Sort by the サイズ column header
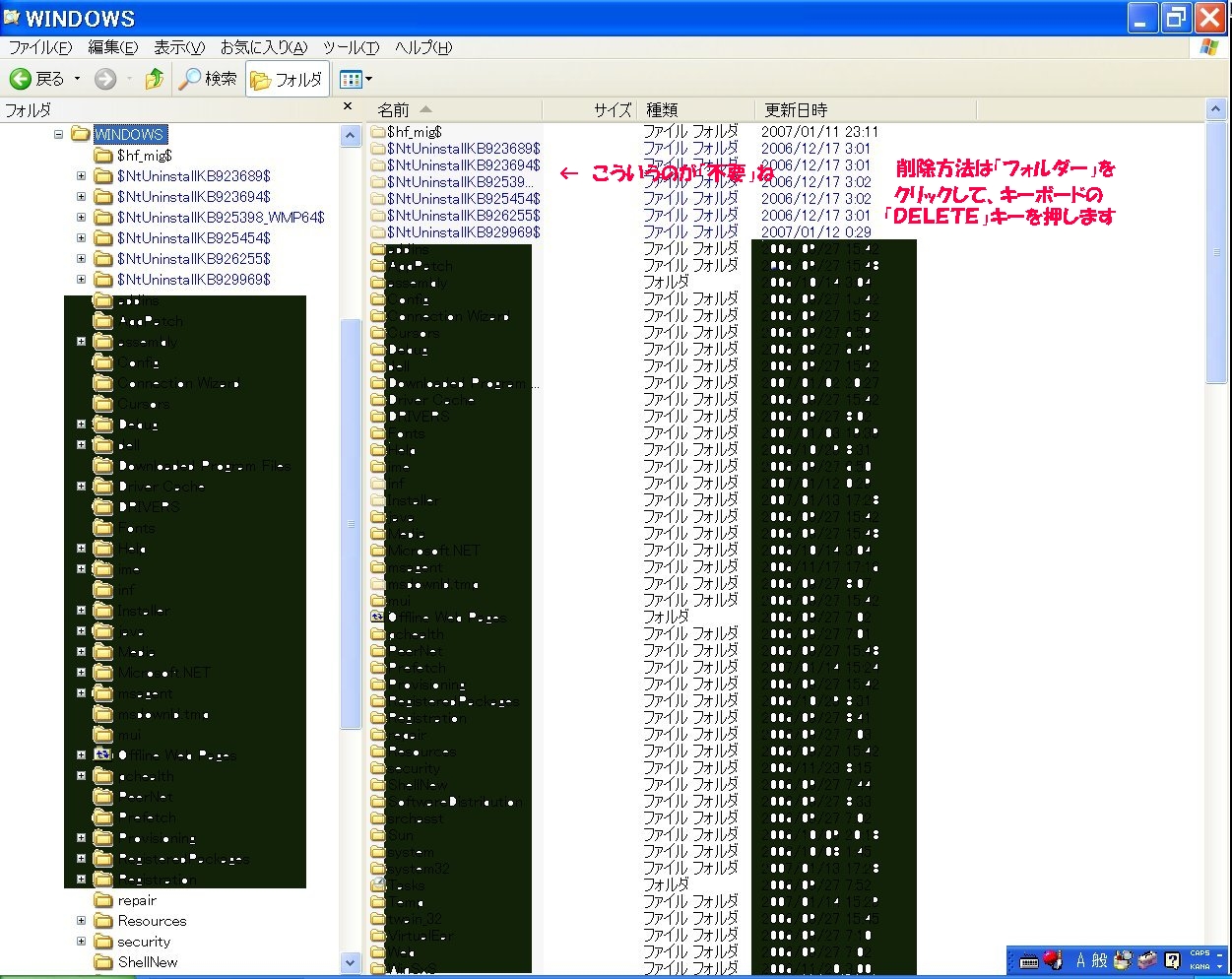This screenshot has width=1232, height=979. (x=589, y=109)
